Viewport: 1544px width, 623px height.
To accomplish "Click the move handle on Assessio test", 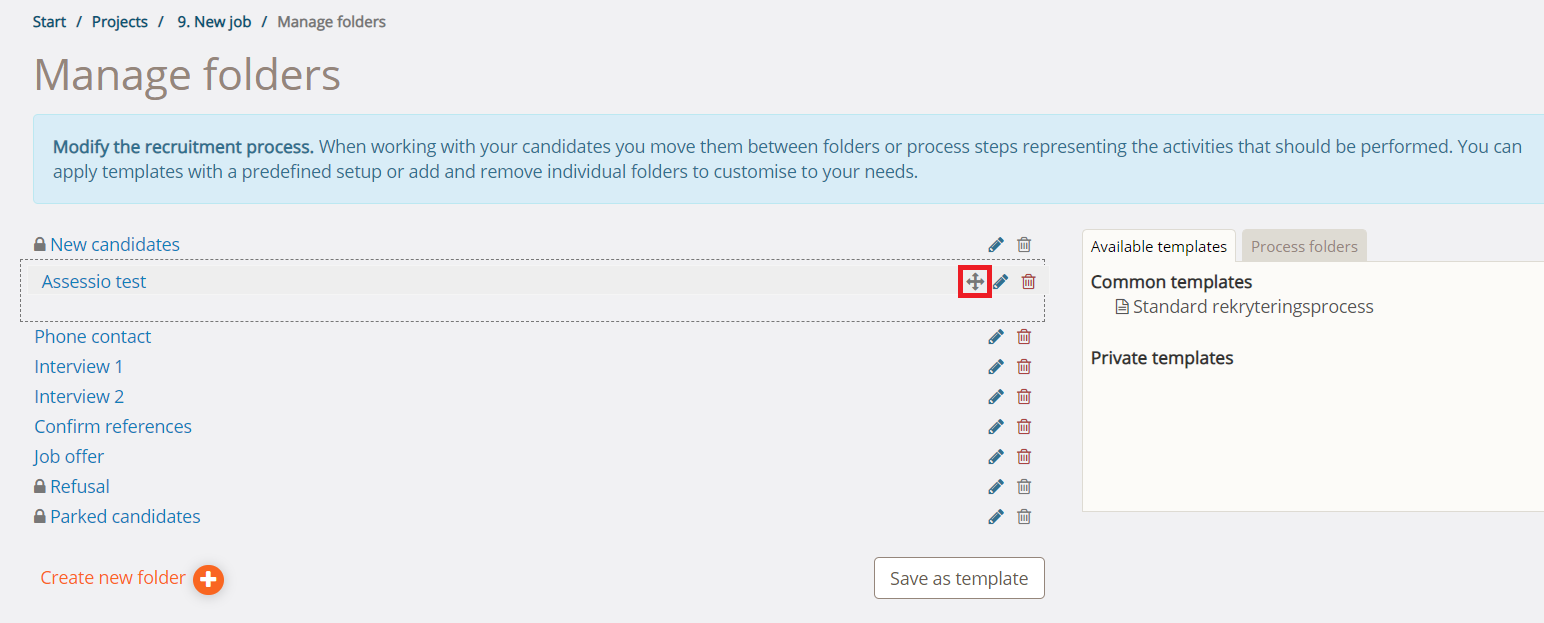I will (x=975, y=282).
